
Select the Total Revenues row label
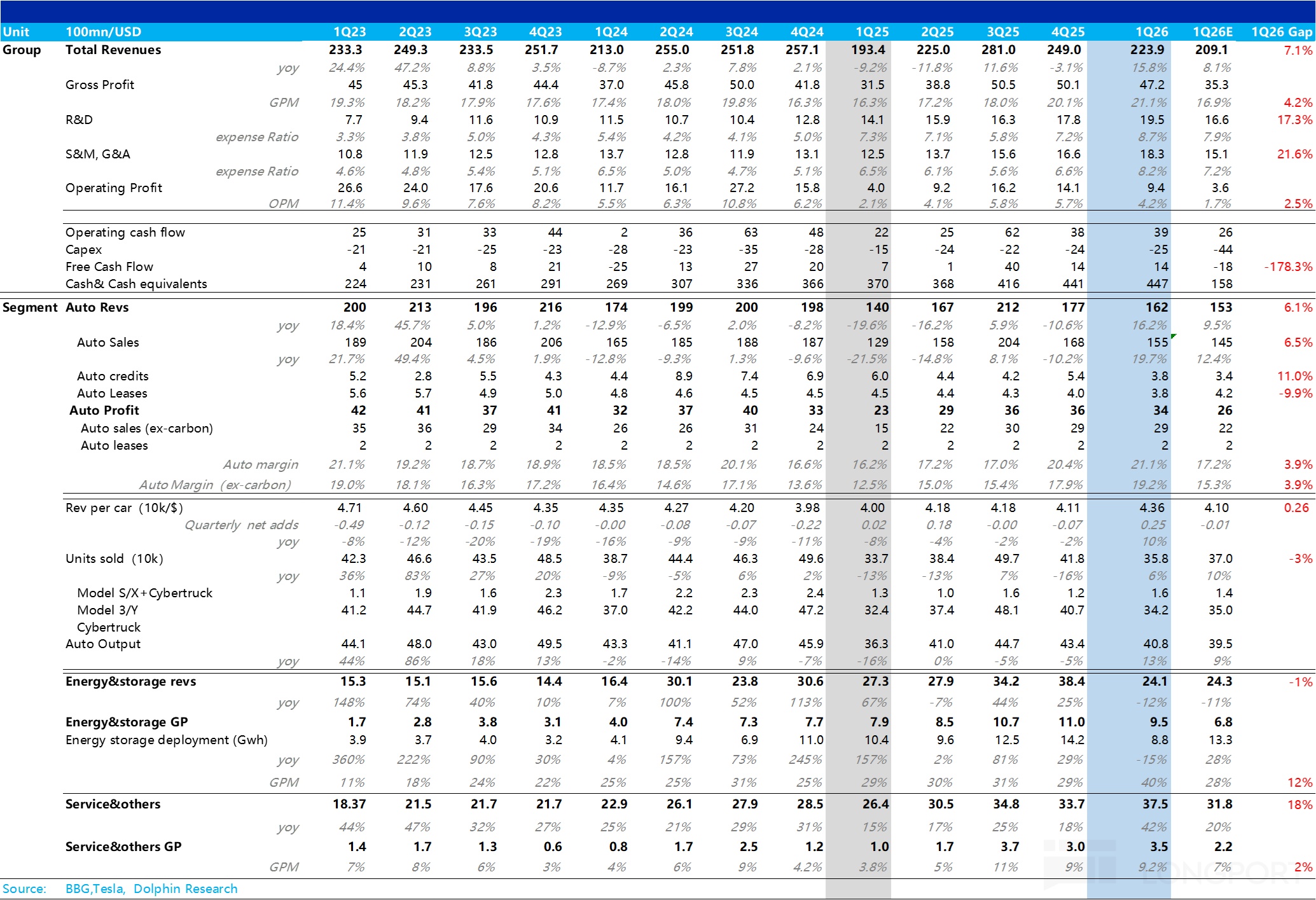point(113,50)
